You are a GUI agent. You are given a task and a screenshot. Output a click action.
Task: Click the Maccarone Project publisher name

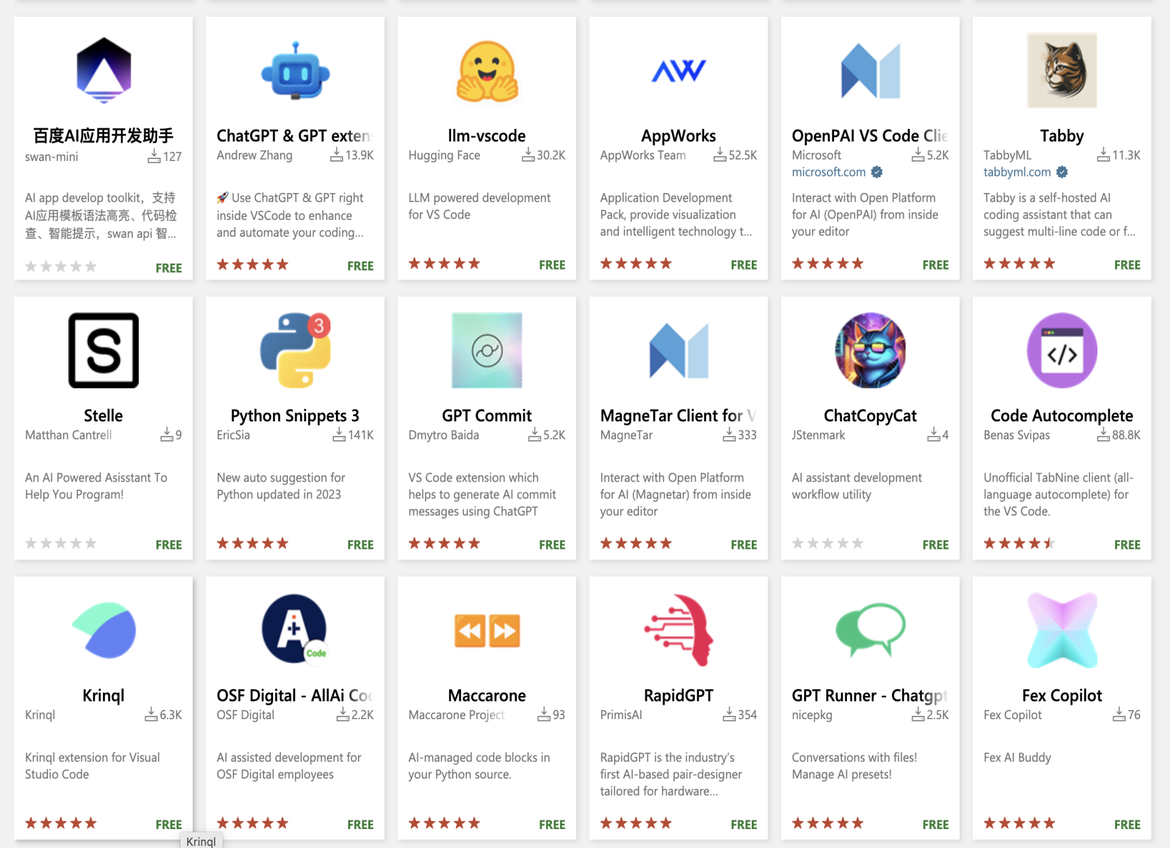[457, 715]
